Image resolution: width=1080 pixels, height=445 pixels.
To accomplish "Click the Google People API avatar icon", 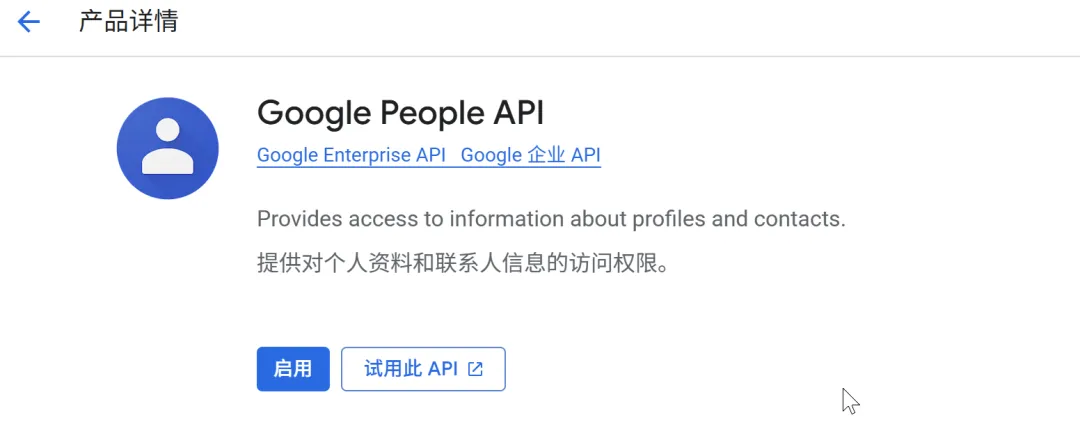I will (168, 148).
